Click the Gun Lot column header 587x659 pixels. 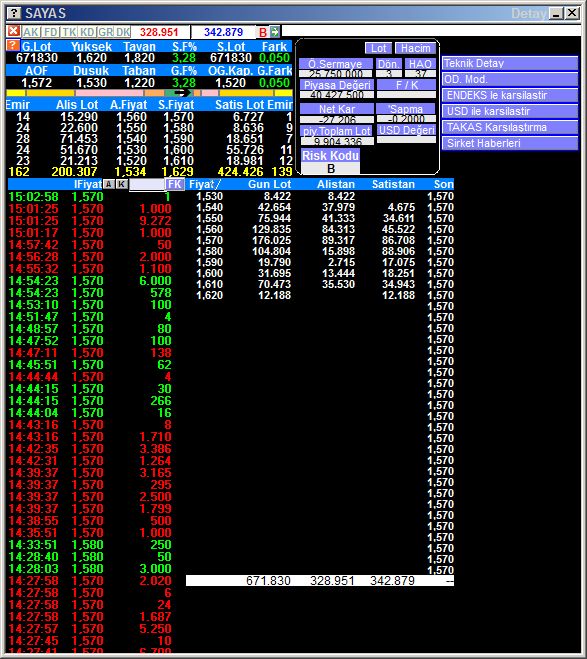(x=269, y=184)
